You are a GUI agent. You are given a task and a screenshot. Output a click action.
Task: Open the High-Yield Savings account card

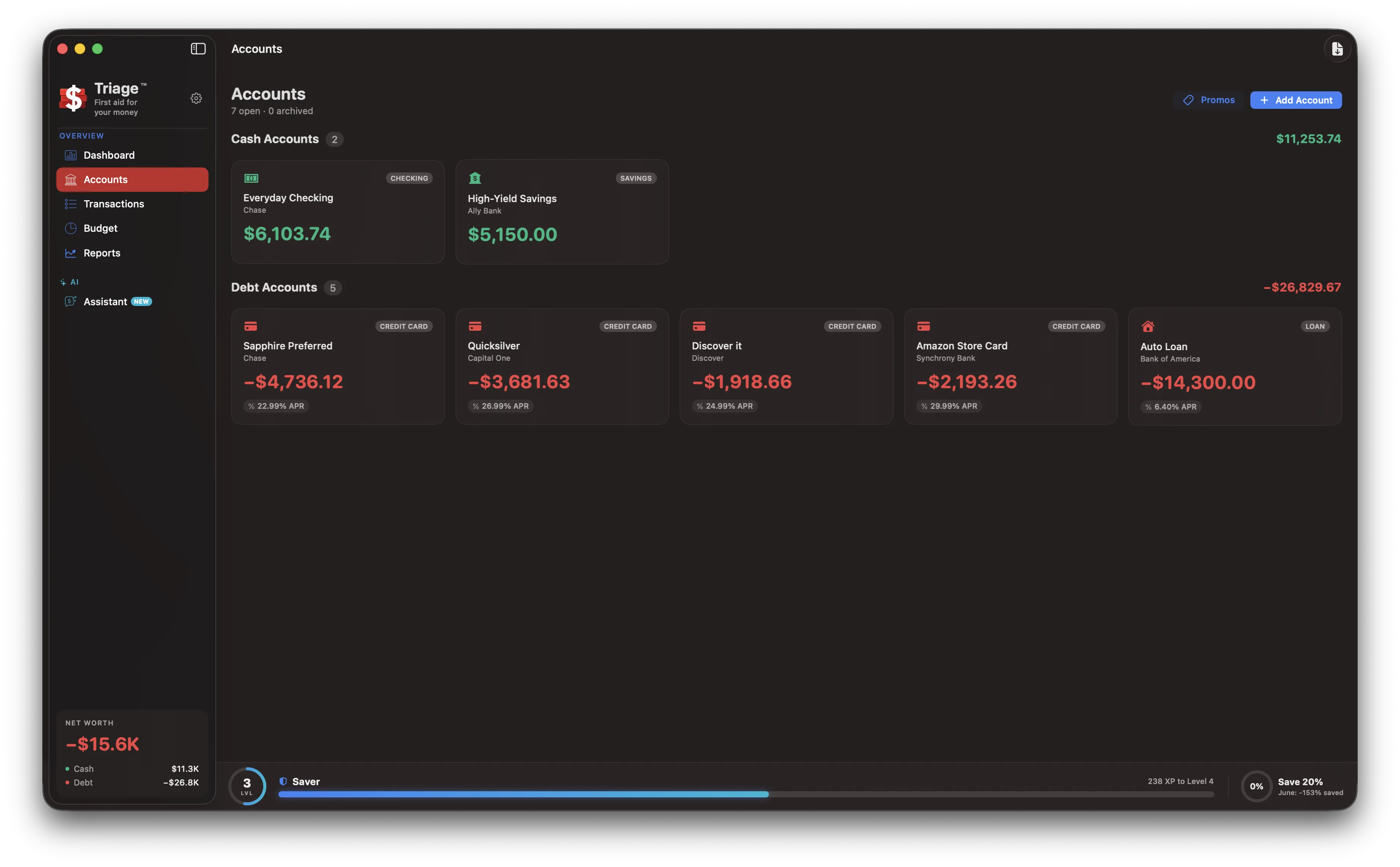[x=562, y=212]
